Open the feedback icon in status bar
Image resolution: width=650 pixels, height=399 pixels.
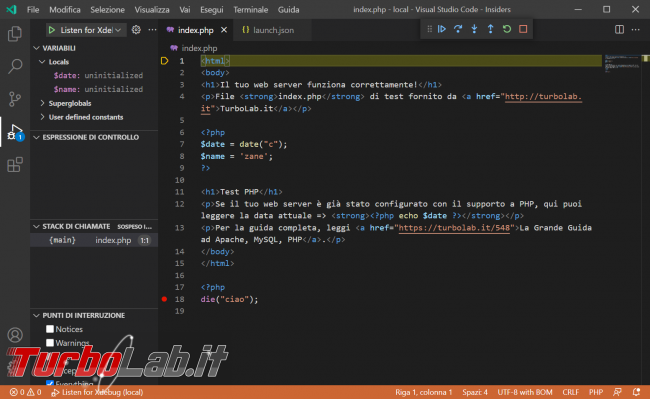click(618, 392)
